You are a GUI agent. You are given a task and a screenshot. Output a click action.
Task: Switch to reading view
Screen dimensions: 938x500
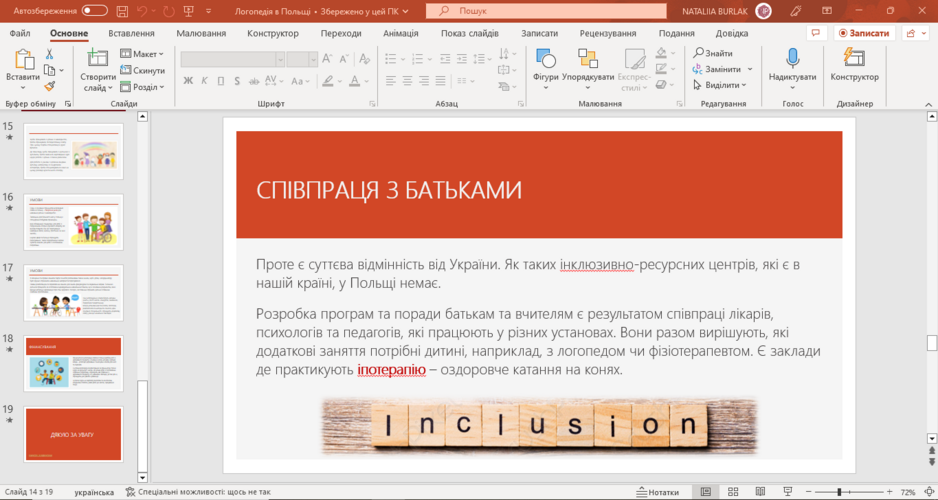pos(760,492)
